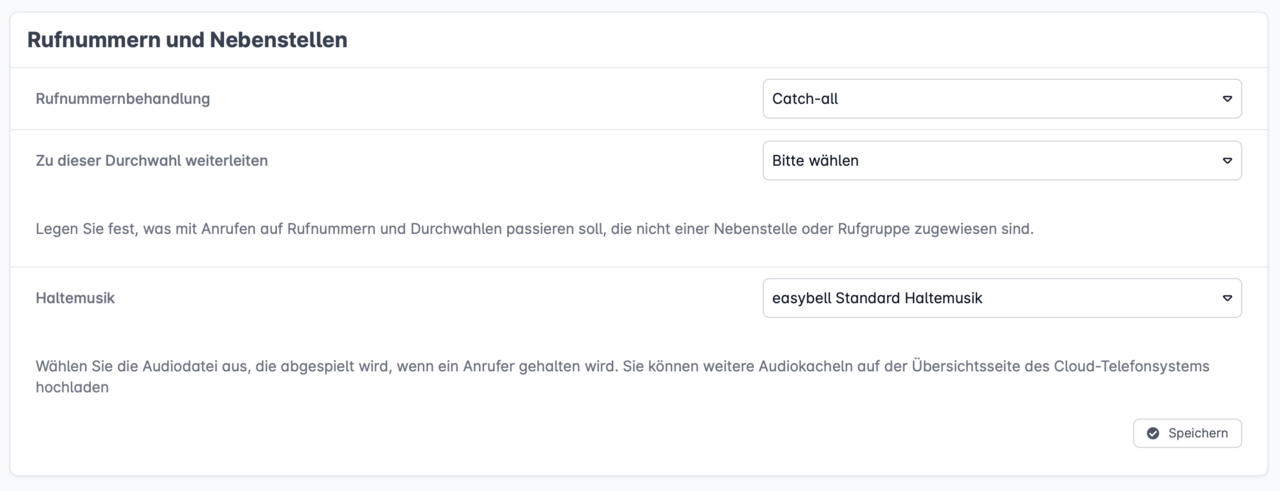
Task: Click the arrow on the Haltemusik dropdown
Action: (x=1227, y=298)
